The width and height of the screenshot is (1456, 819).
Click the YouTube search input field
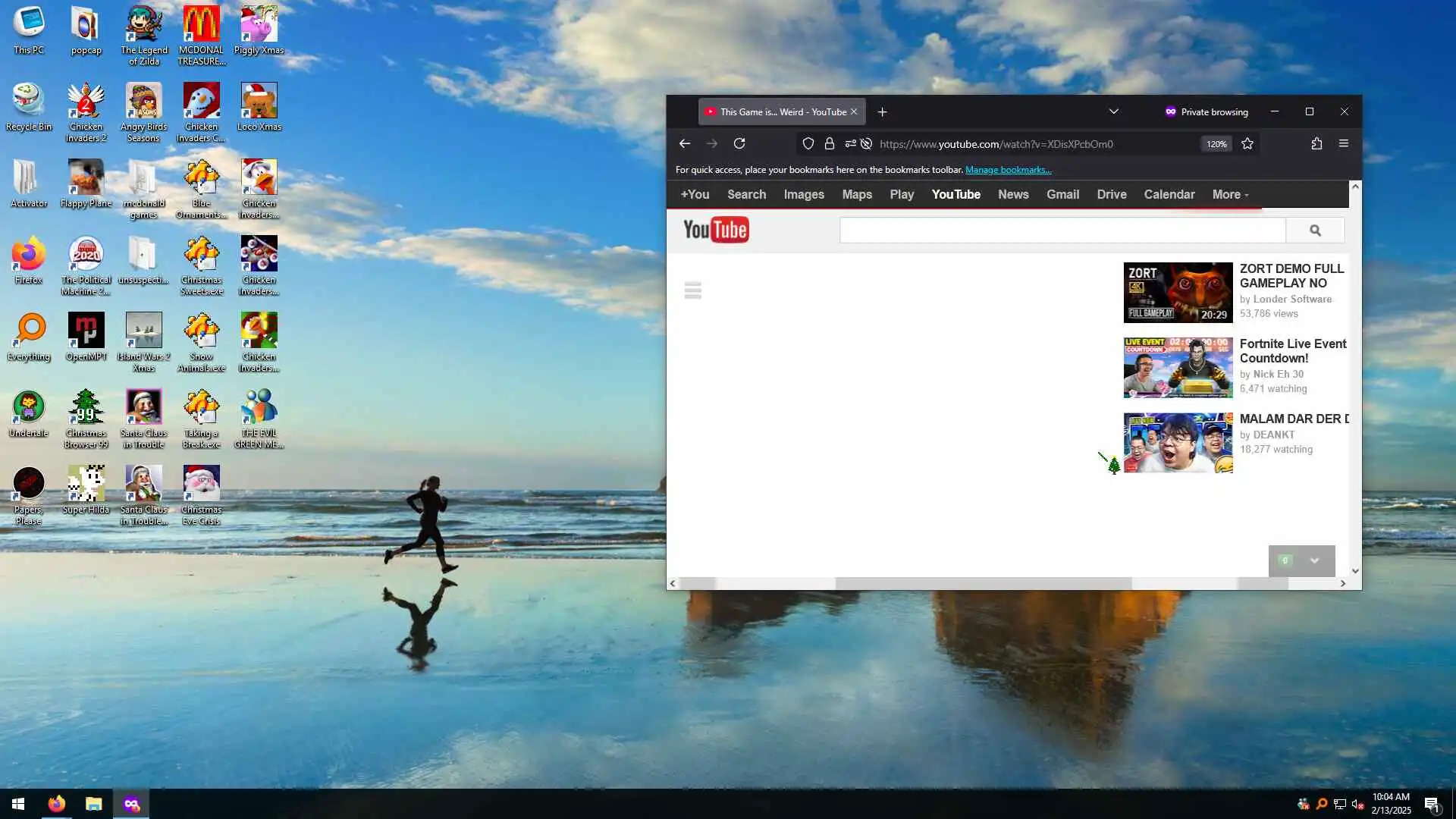coord(1062,231)
